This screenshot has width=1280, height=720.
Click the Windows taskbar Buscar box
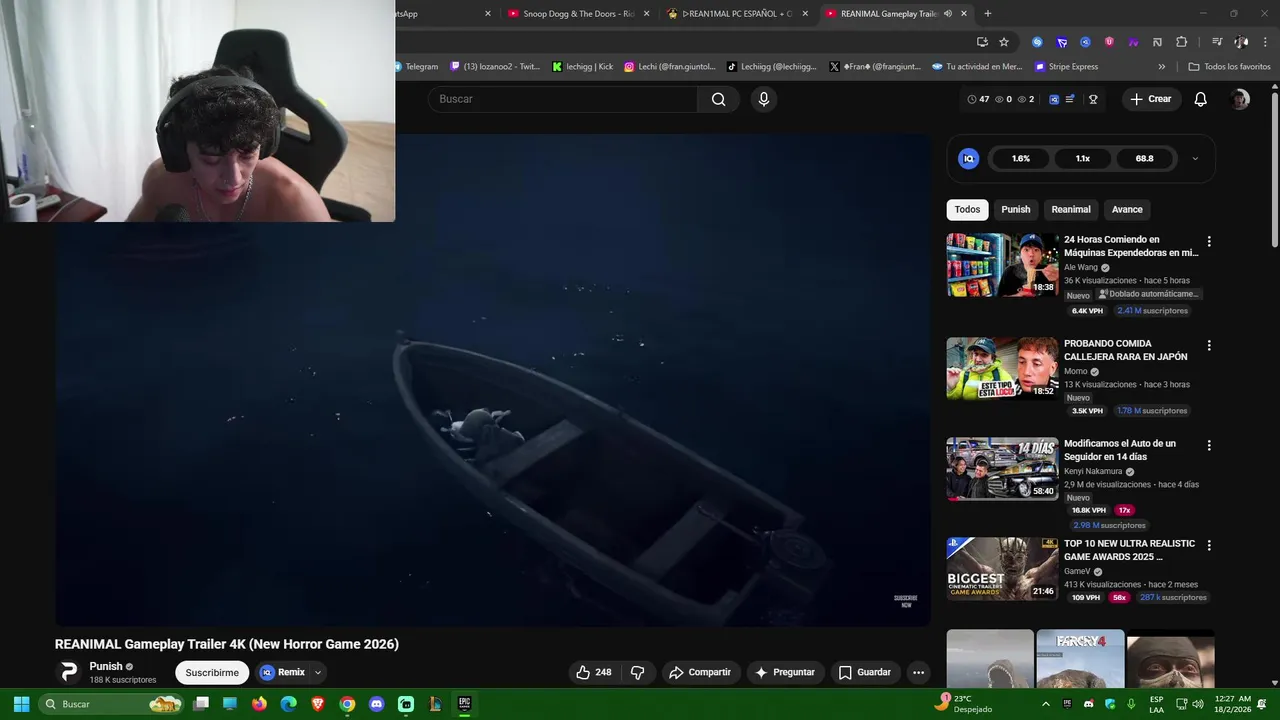(x=111, y=704)
